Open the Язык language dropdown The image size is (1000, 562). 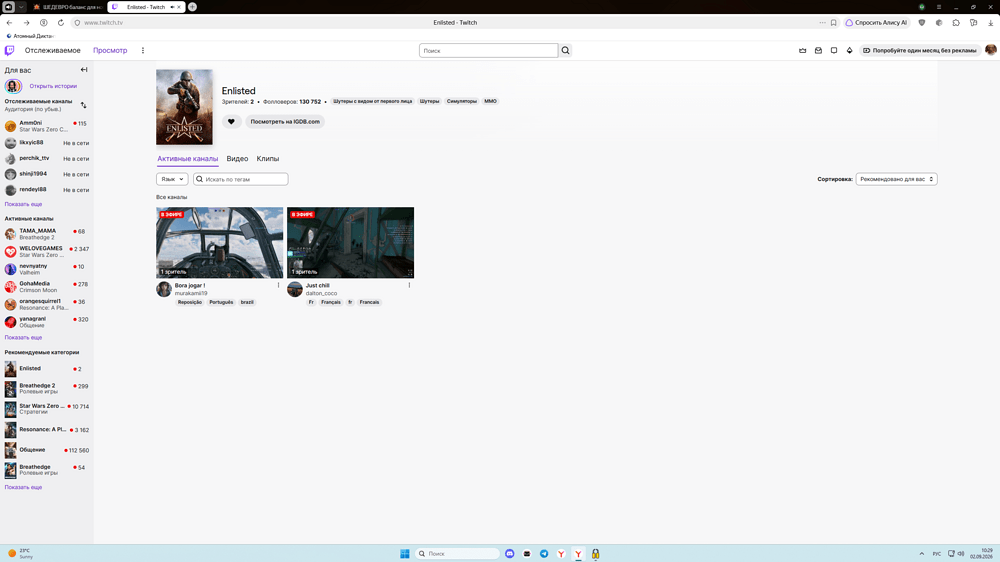coord(172,179)
